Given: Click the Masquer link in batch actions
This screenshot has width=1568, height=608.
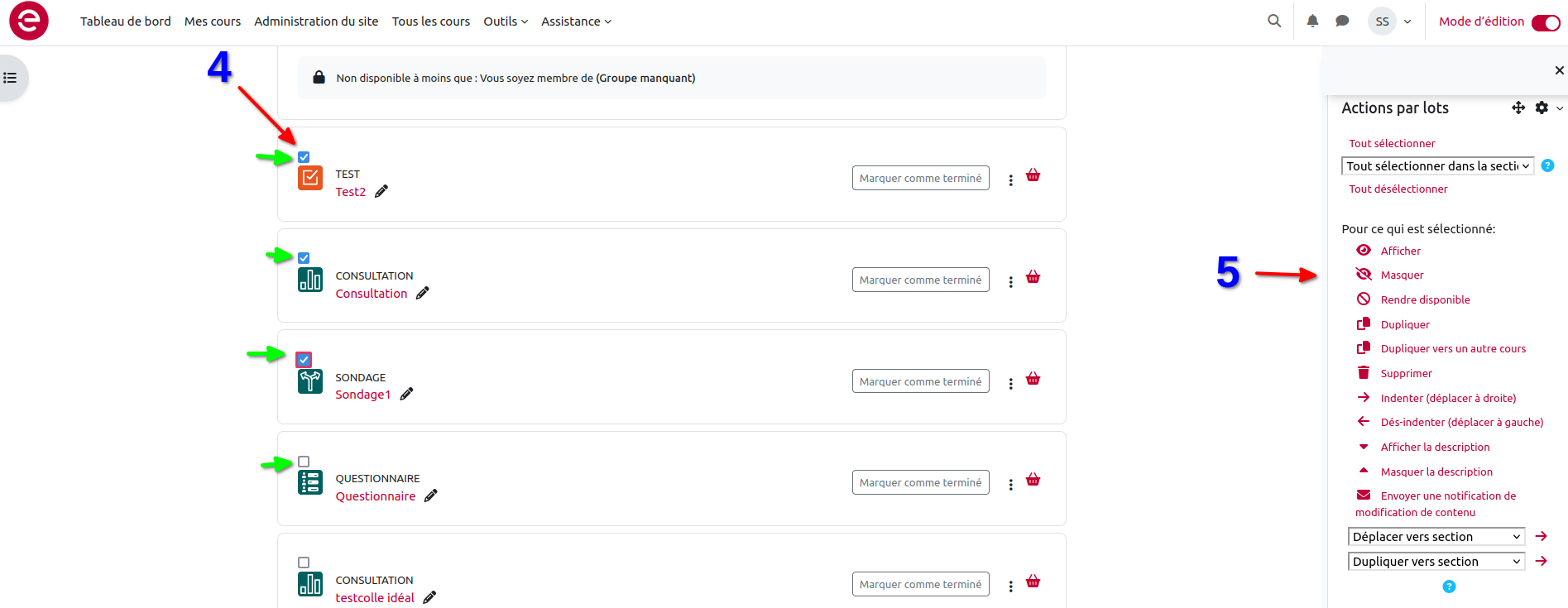Looking at the screenshot, I should pyautogui.click(x=1402, y=275).
